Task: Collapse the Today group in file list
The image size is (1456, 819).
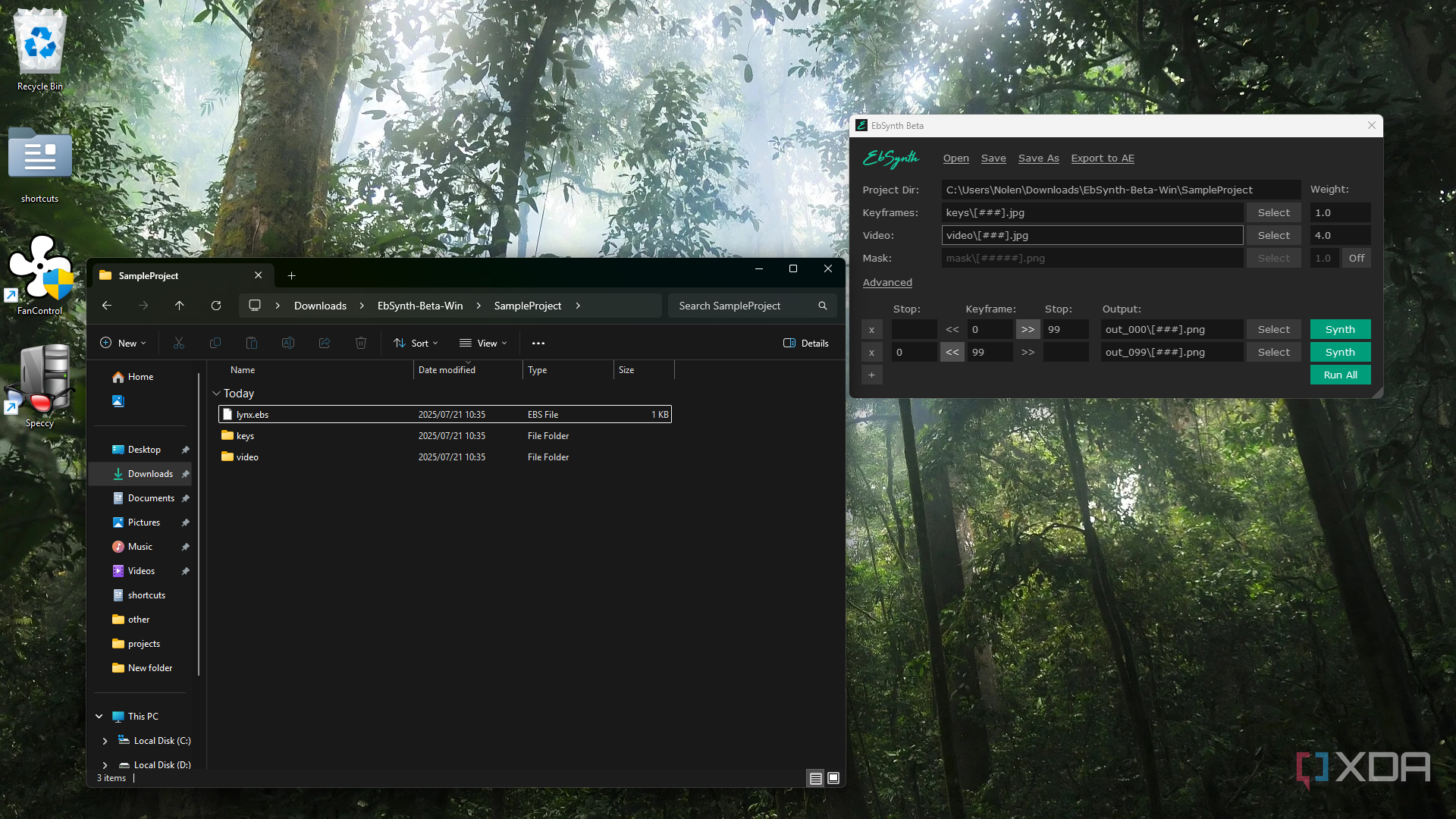Action: click(216, 394)
